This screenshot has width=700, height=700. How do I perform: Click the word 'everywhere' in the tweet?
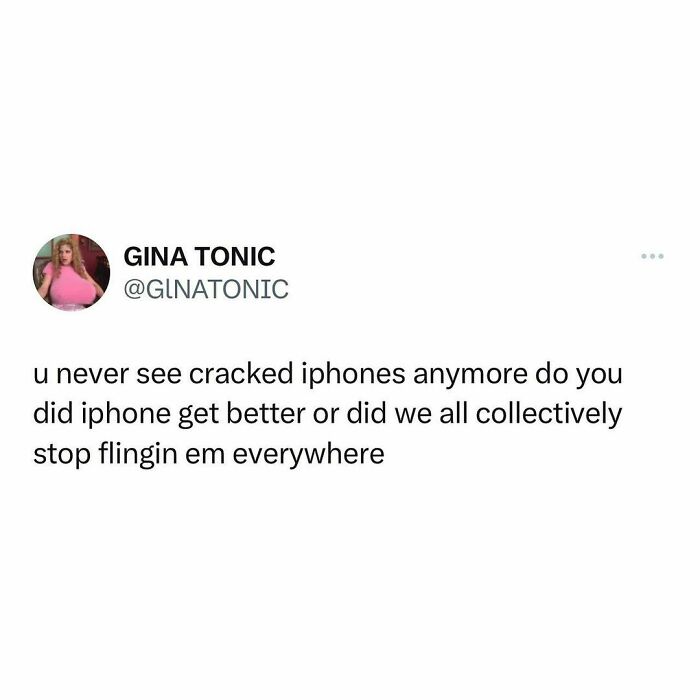pos(308,455)
